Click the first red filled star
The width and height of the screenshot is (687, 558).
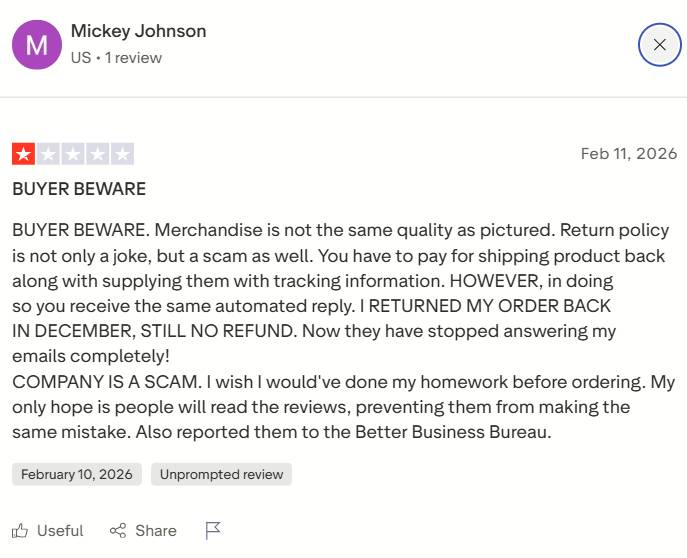(x=23, y=154)
